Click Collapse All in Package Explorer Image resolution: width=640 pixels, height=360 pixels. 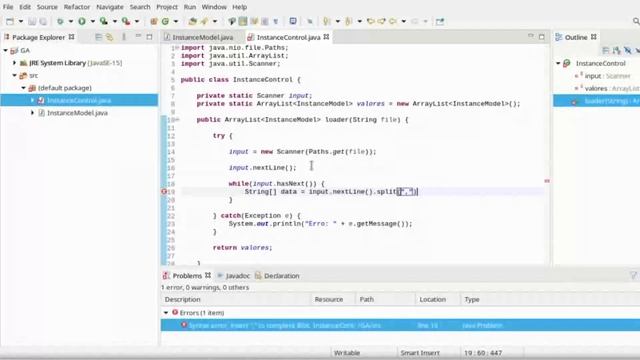98,37
